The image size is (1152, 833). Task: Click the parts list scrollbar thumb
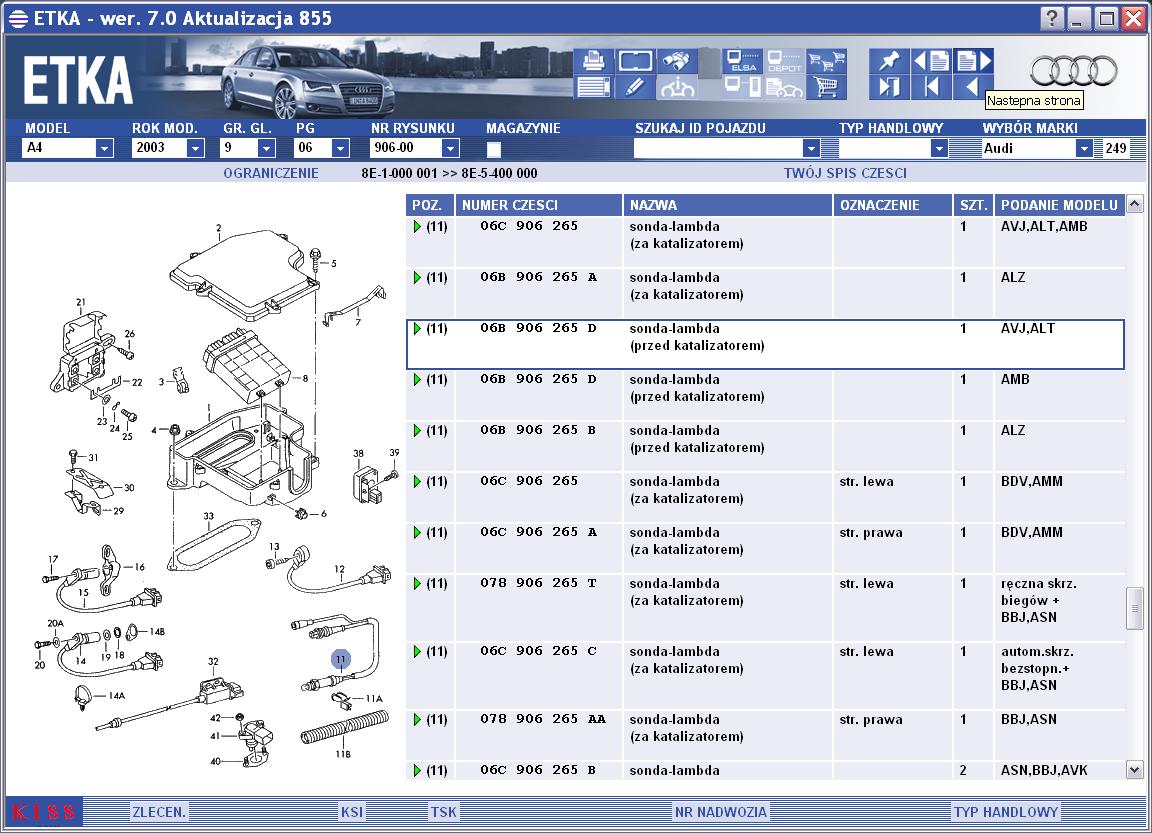coord(1134,608)
